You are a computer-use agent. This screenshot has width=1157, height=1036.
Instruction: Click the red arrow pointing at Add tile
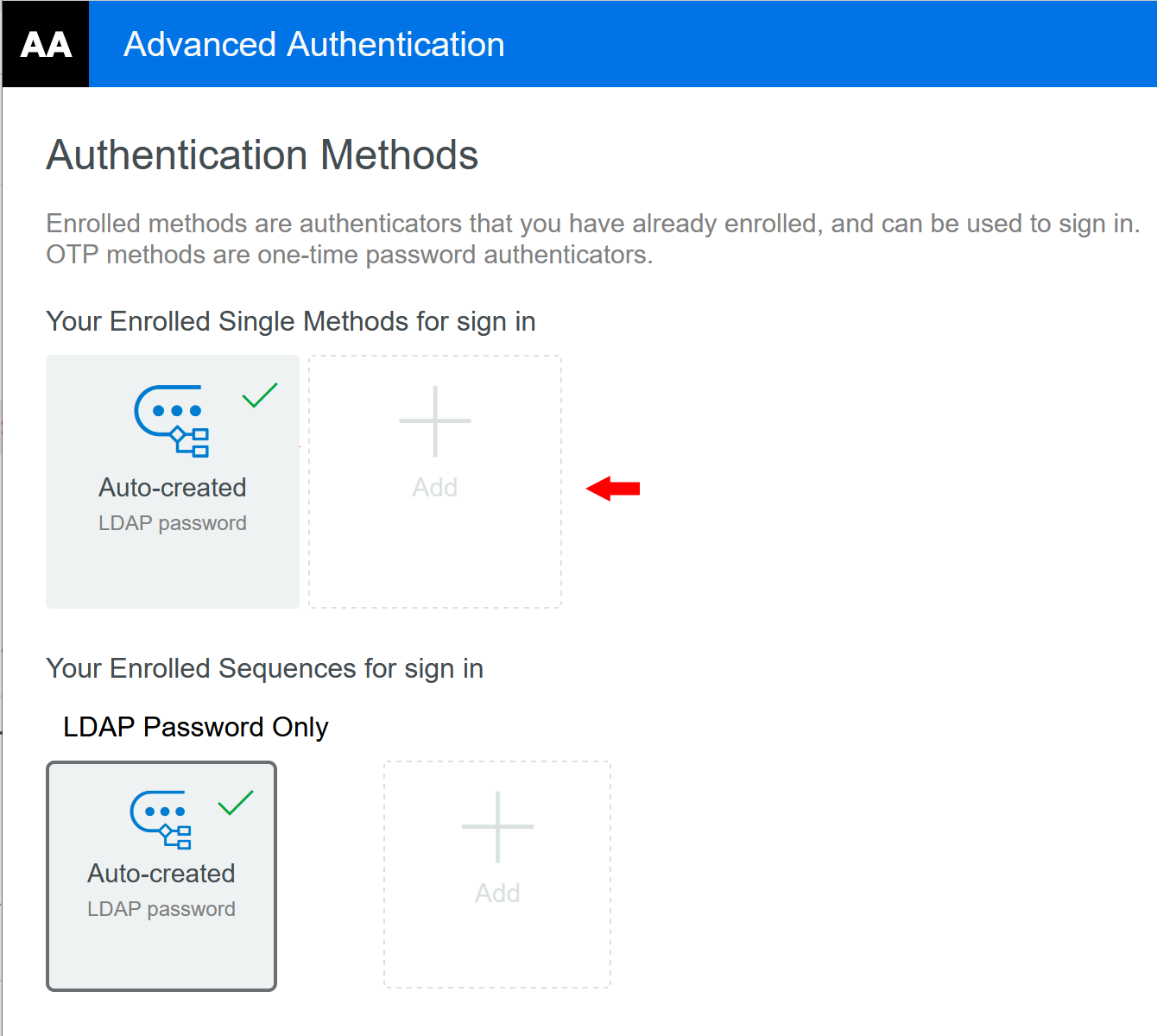coord(613,489)
